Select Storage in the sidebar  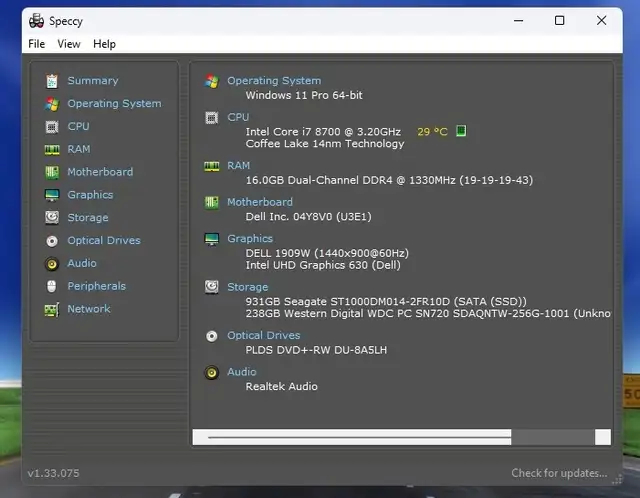[88, 218]
